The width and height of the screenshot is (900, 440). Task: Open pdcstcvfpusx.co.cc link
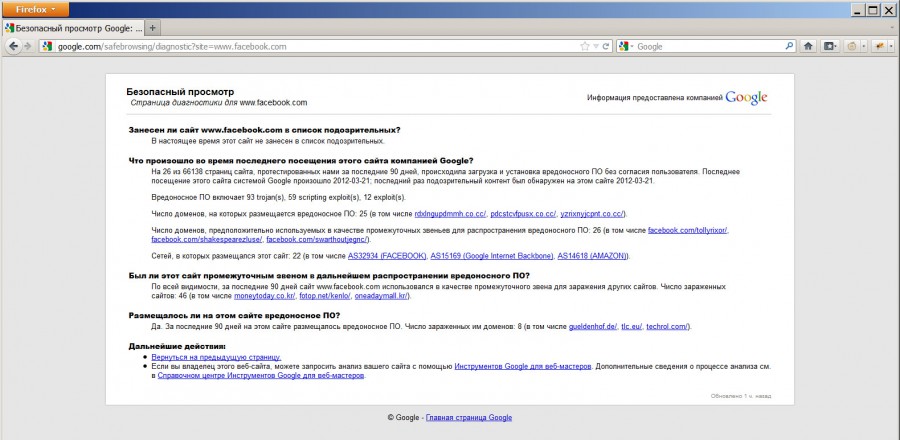(x=523, y=214)
